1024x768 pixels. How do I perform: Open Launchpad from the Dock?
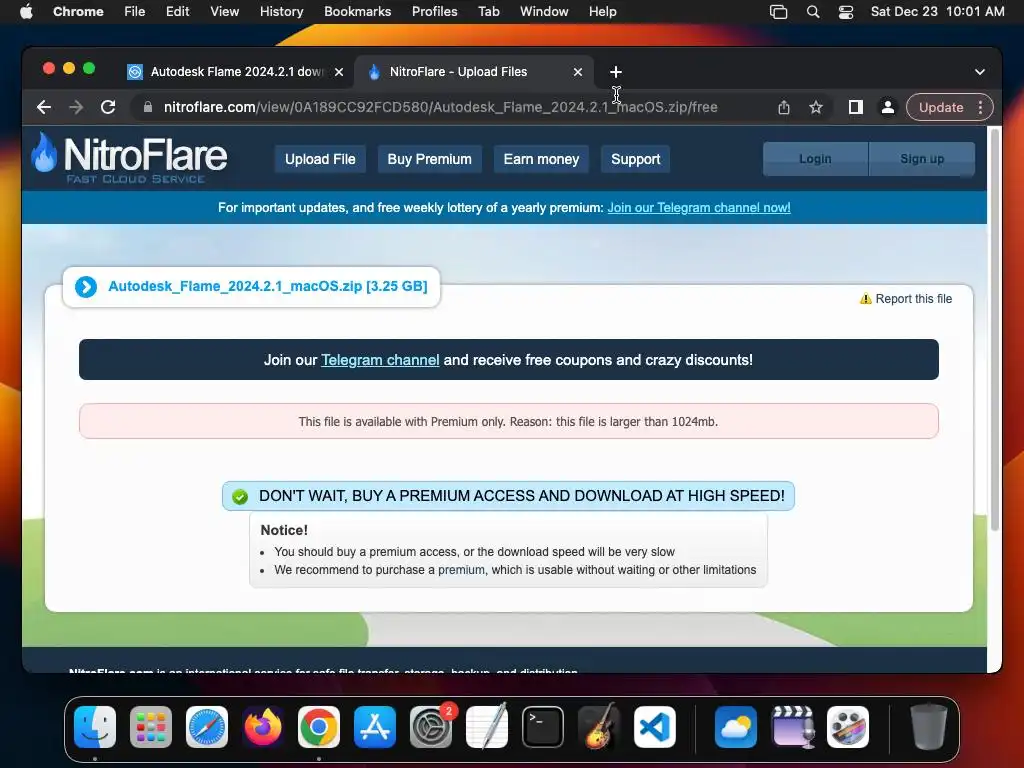151,727
